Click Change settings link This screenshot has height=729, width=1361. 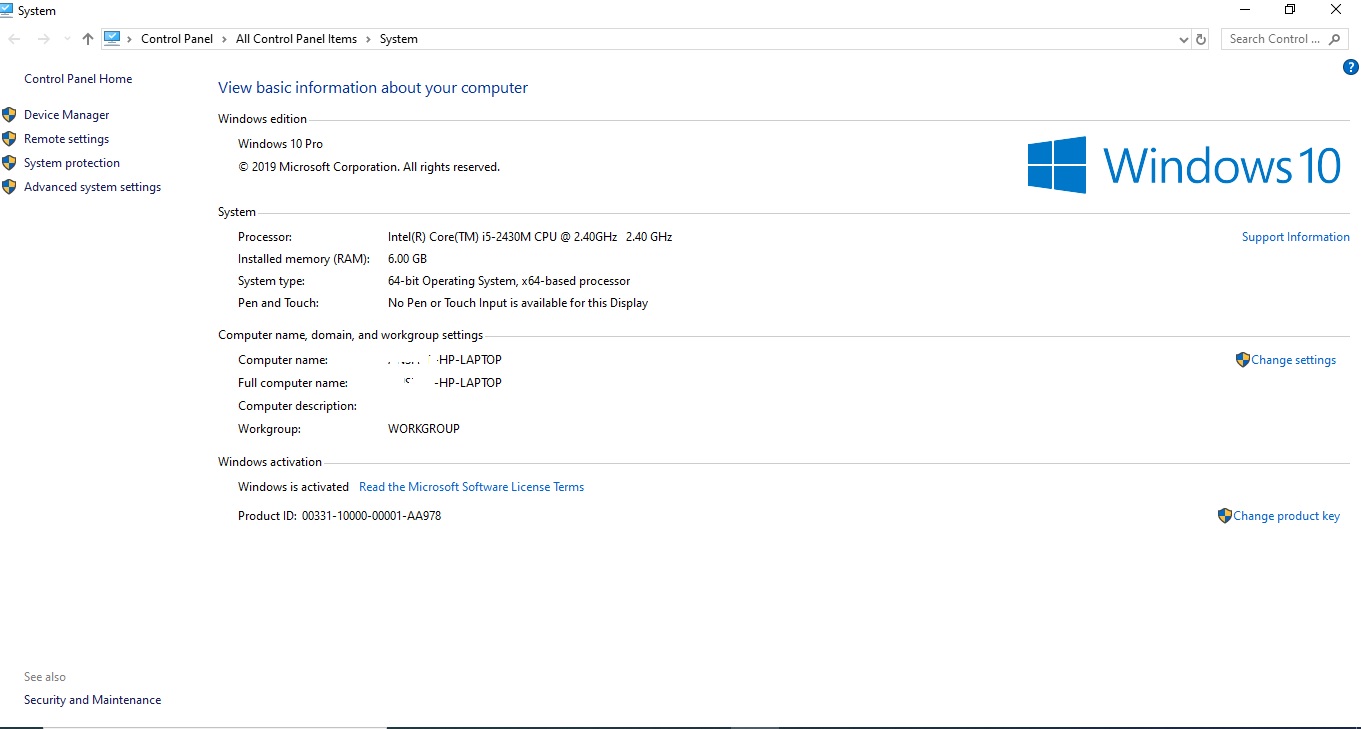coord(1293,360)
